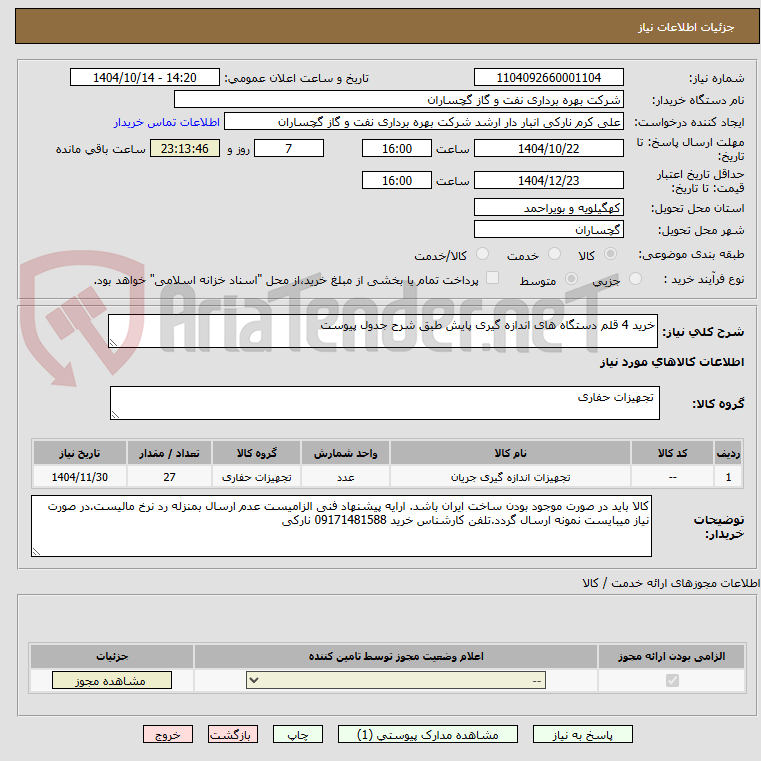761x761 pixels.
Task: Click the quantity cell 27
Action: [169, 477]
